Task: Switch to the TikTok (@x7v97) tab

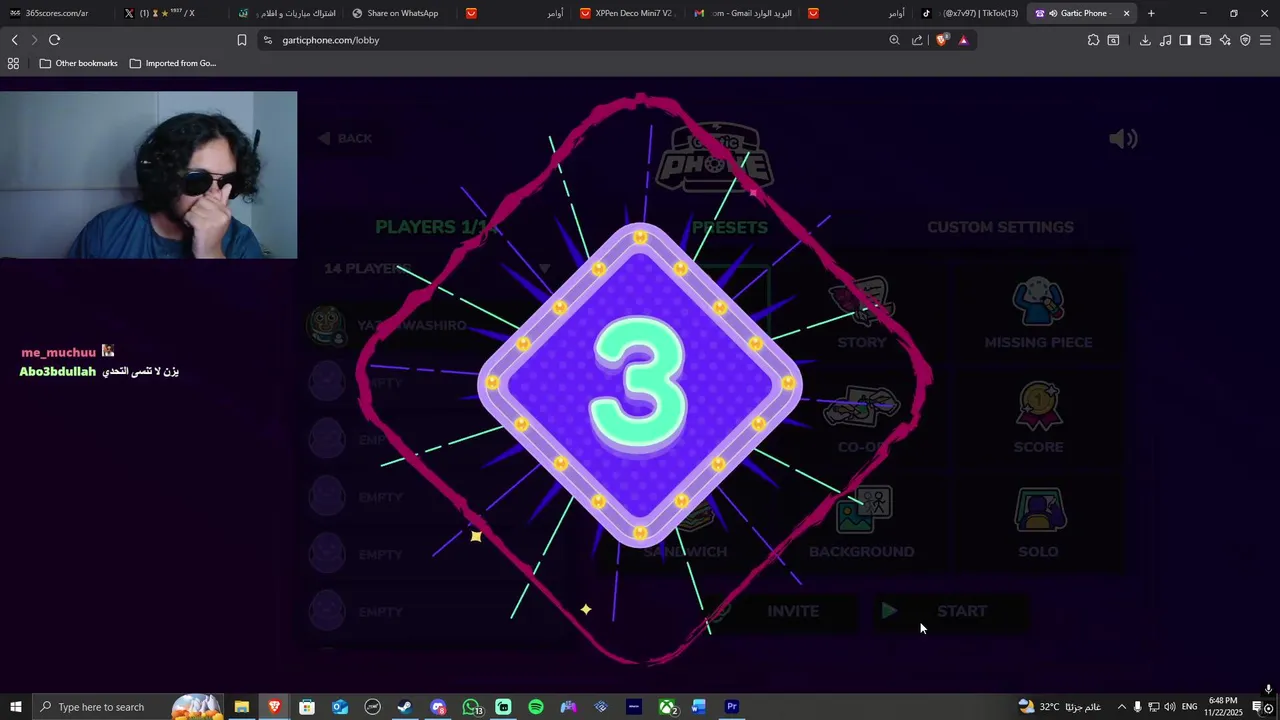Action: coord(970,13)
